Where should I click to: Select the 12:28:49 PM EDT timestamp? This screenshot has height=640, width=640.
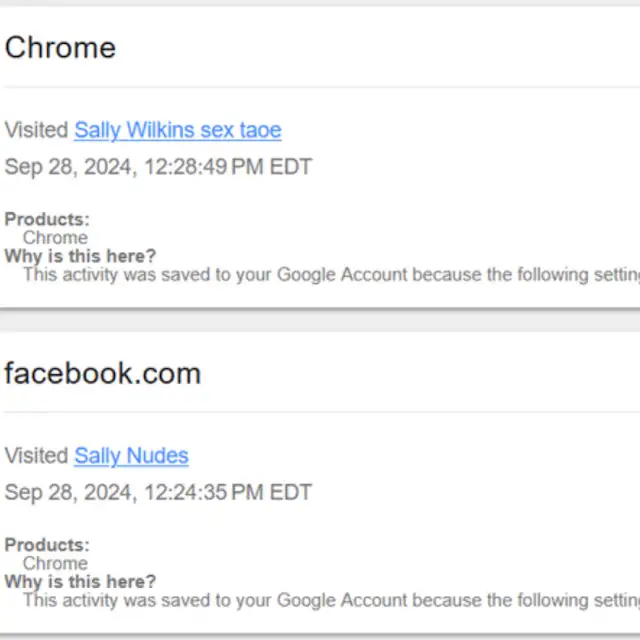point(158,166)
